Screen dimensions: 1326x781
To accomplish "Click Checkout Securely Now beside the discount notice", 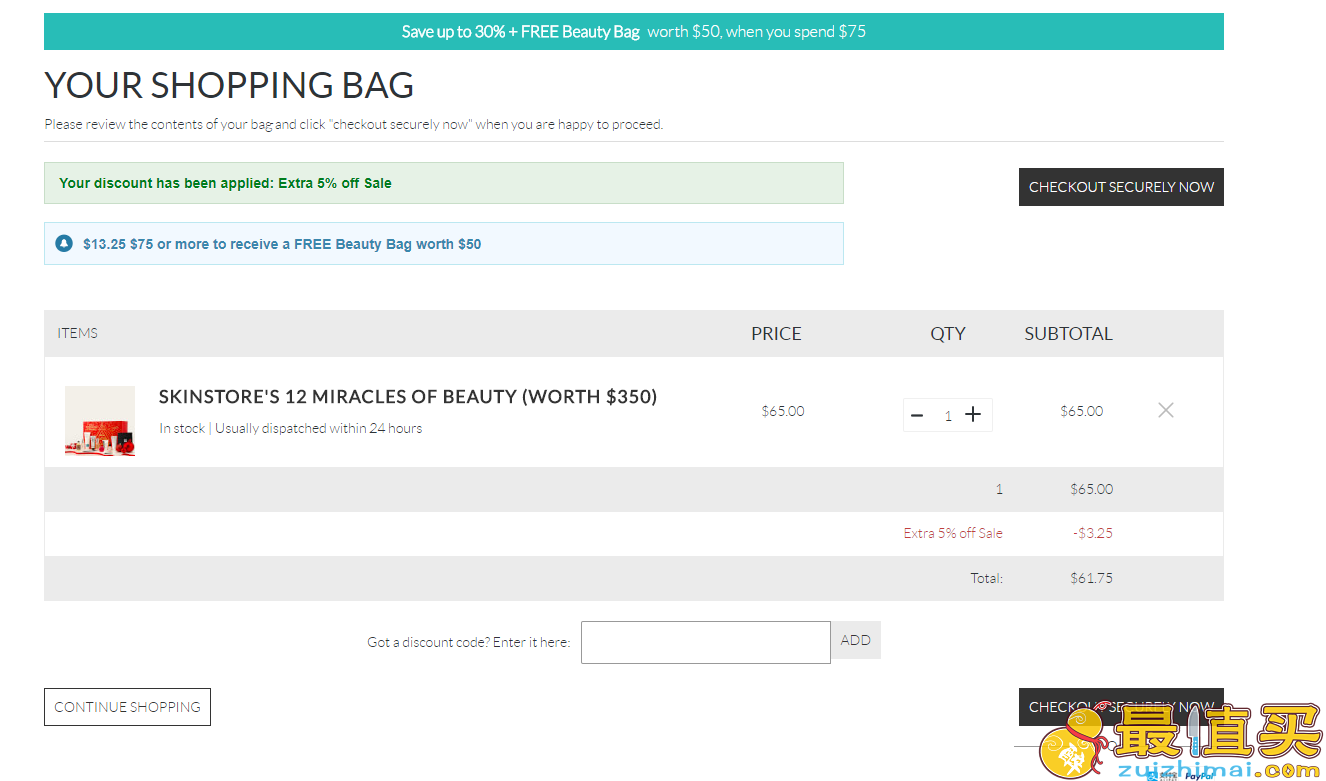I will 1121,187.
